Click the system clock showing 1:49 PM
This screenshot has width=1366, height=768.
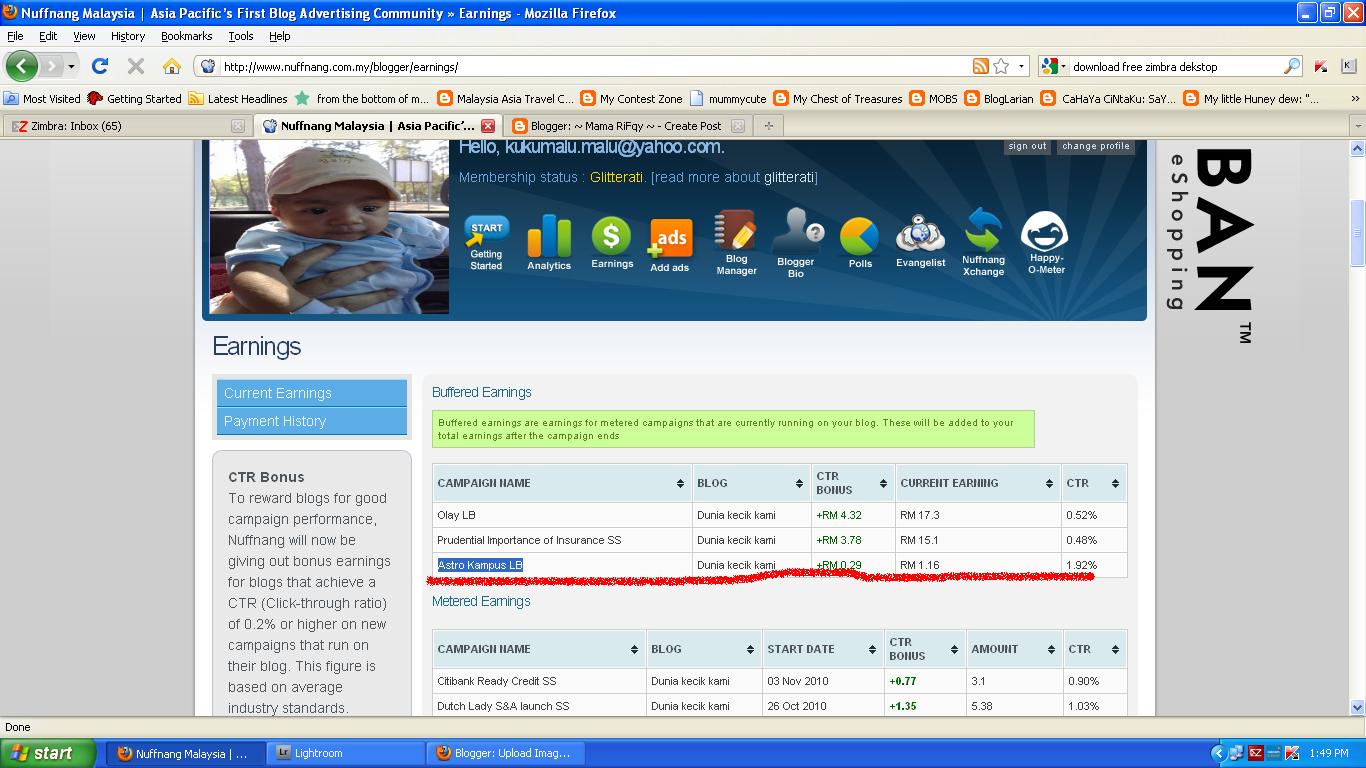(1329, 753)
